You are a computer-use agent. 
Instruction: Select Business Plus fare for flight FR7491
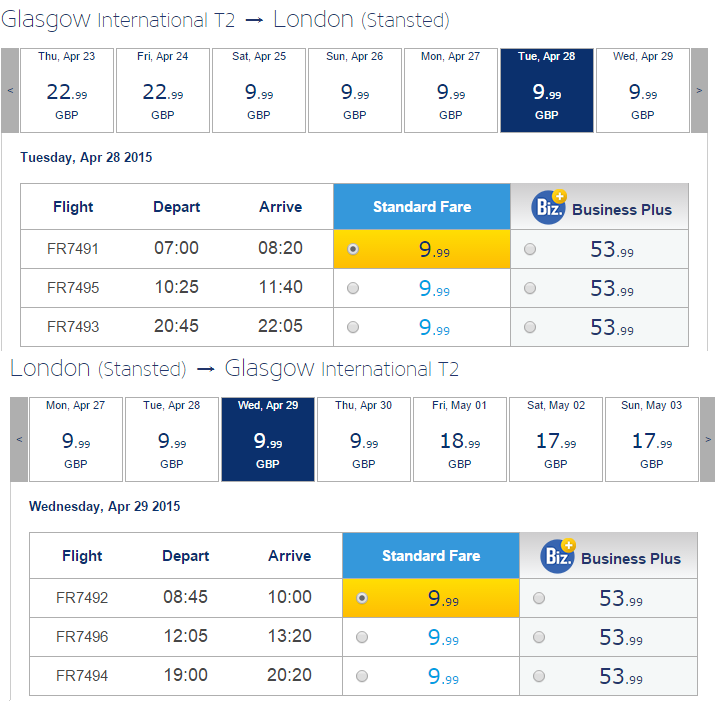pos(530,249)
